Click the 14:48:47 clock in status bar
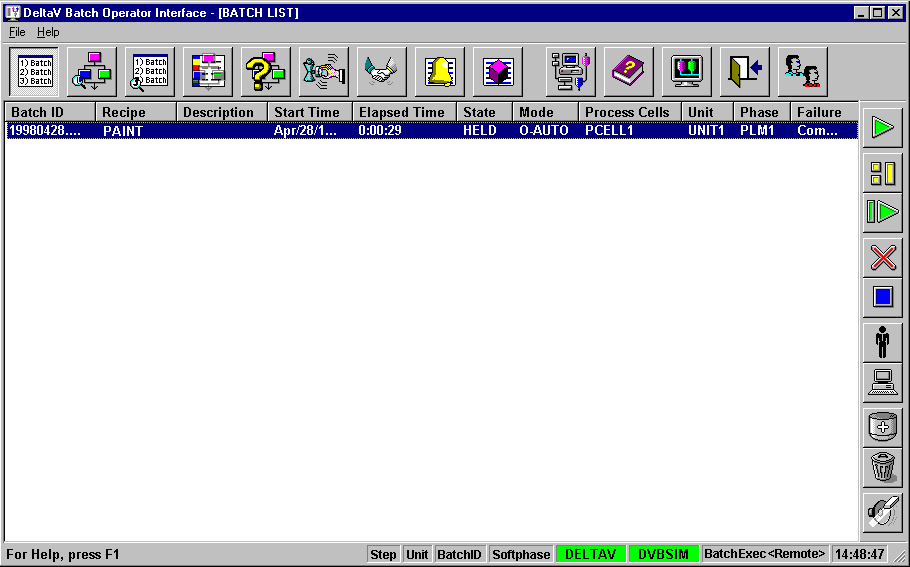The height and width of the screenshot is (567, 910). click(860, 554)
